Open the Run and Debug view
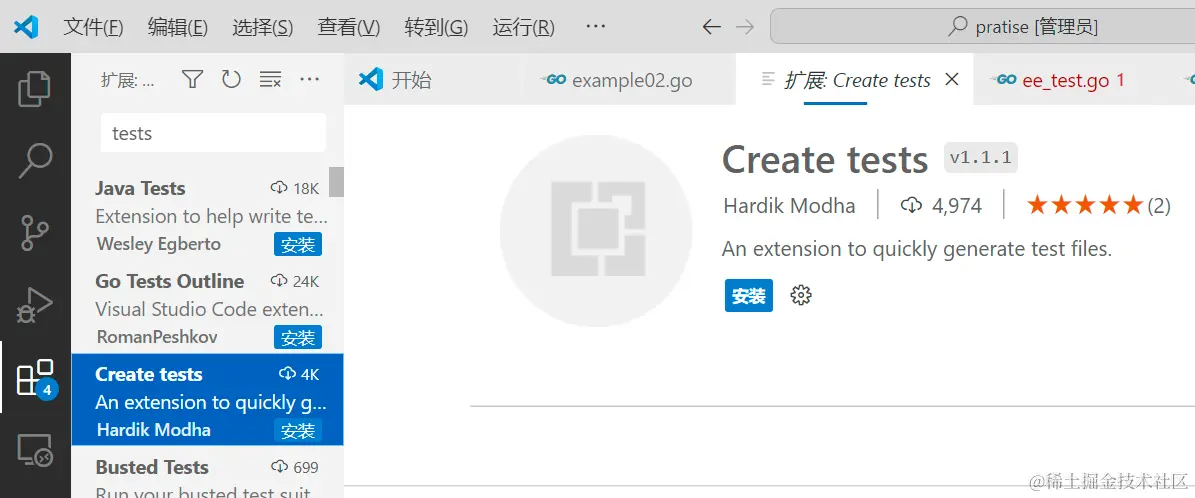 tap(35, 304)
